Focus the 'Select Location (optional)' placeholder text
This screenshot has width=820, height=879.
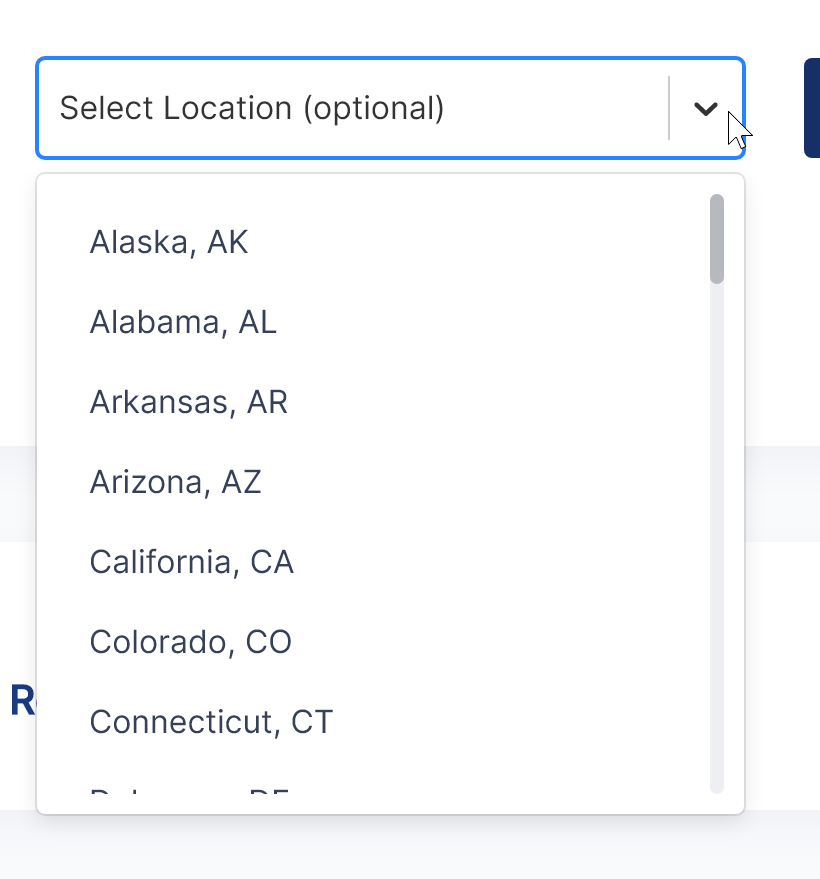coord(252,108)
